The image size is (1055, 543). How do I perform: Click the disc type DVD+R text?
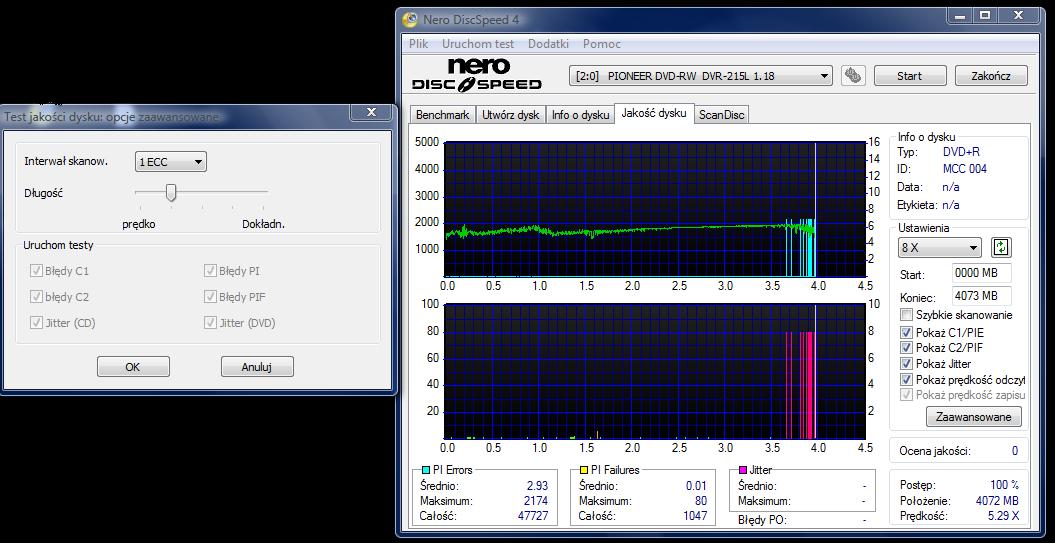961,152
